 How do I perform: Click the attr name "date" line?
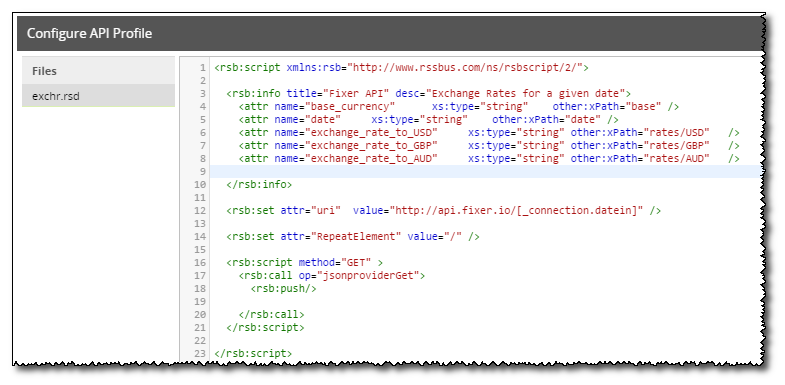429,119
